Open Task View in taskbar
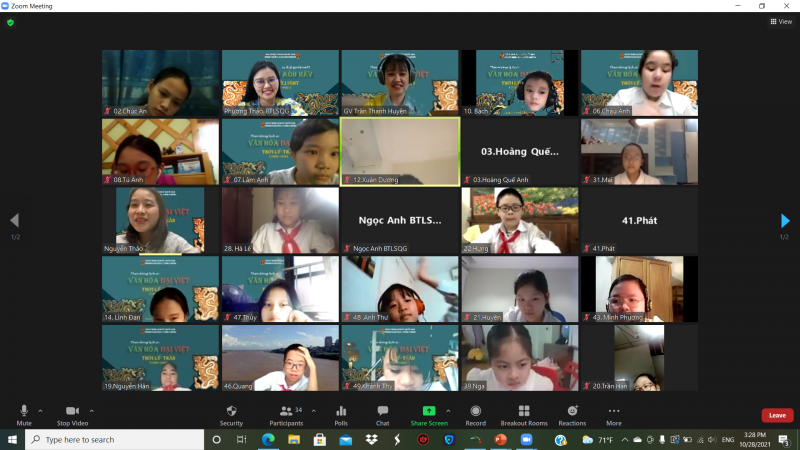Screen dimensions: 800x450 [x=242, y=439]
